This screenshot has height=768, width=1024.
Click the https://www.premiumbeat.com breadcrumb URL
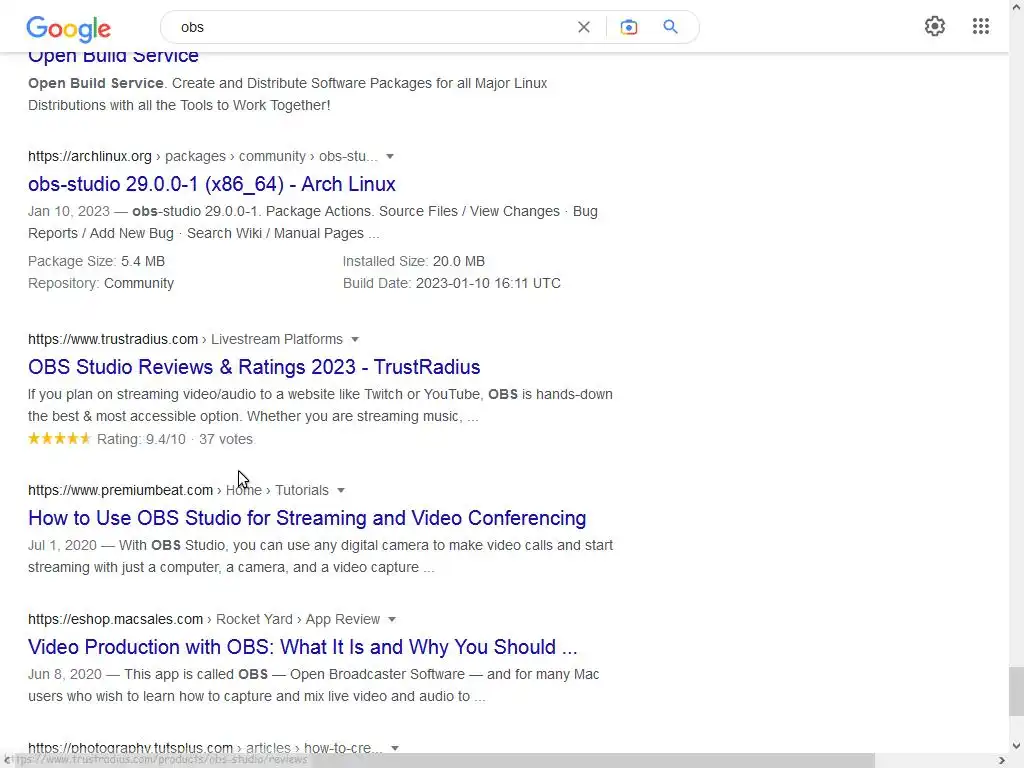tap(120, 490)
